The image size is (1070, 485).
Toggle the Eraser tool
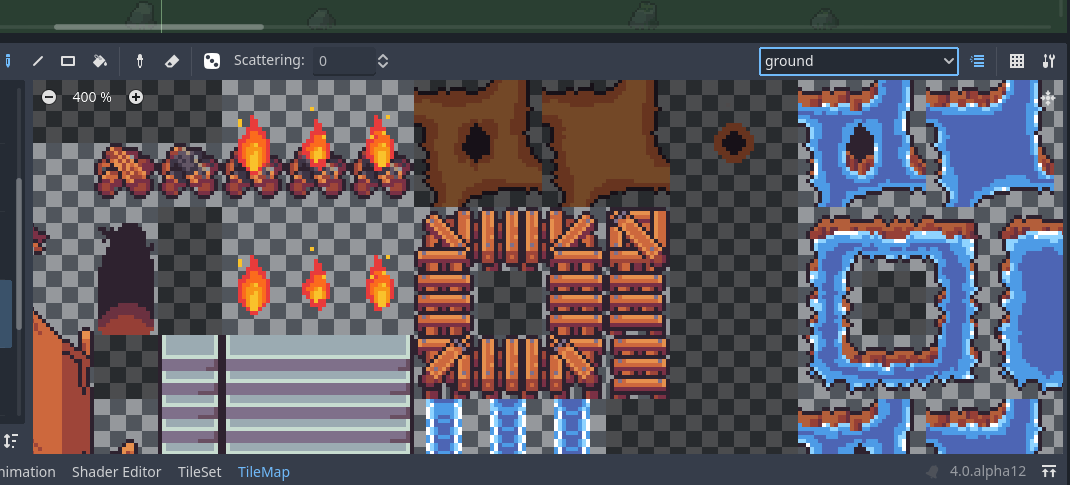coord(172,61)
